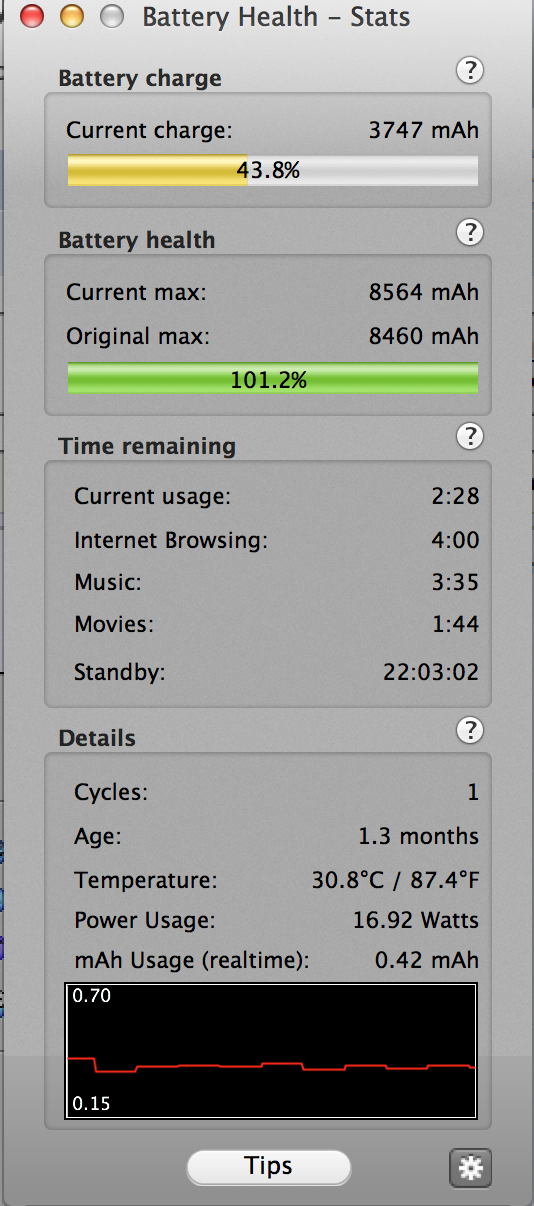Minimize window with the yellow button
Viewport: 534px width, 1206px height.
(72, 16)
